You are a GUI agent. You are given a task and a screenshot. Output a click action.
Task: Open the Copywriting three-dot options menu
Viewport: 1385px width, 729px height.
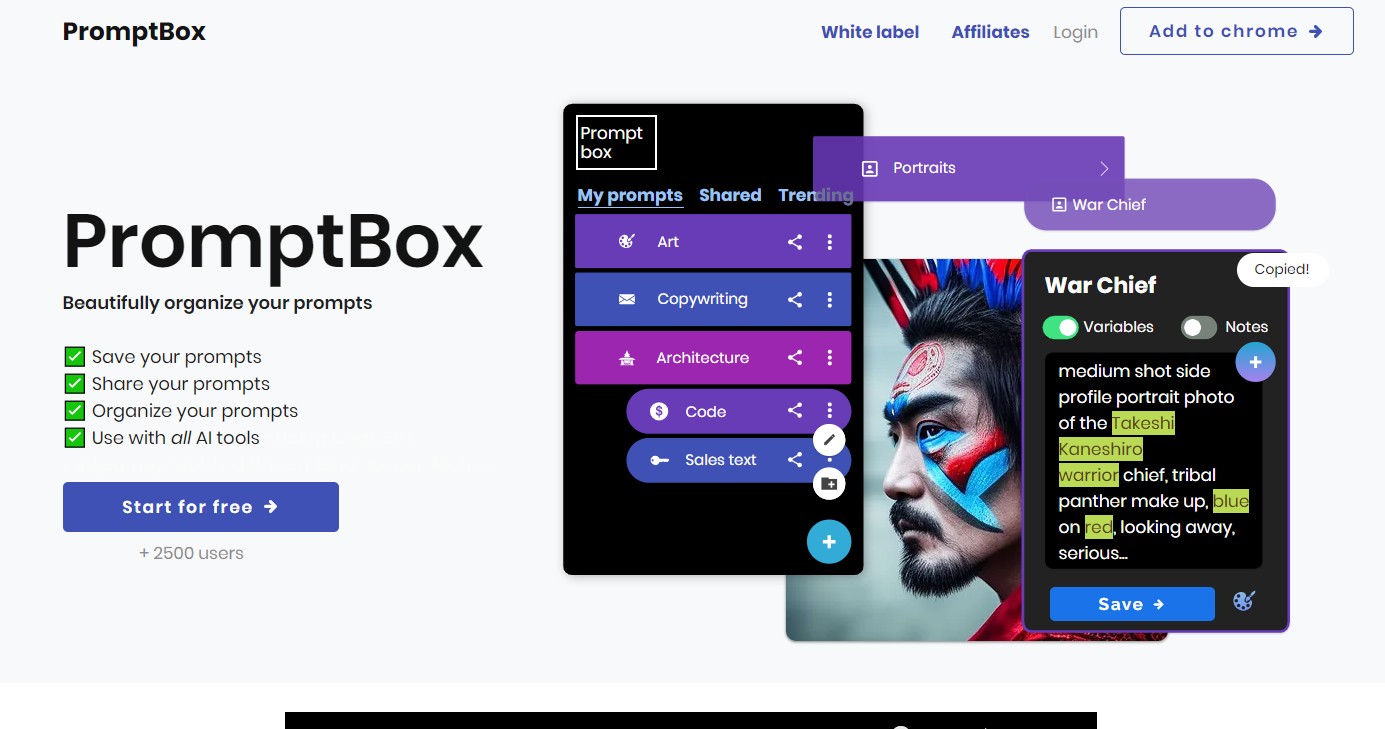829,299
